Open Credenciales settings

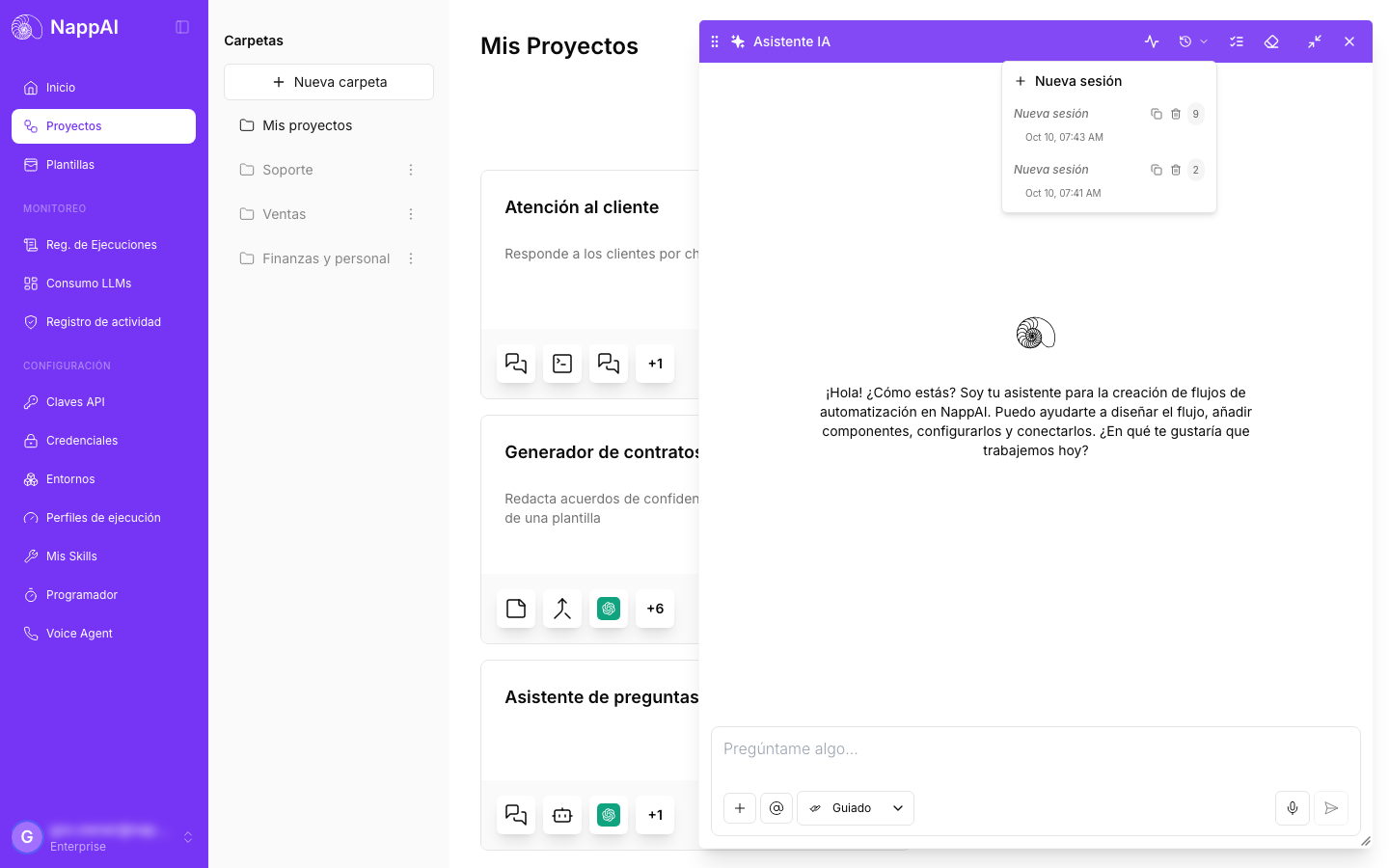click(x=103, y=441)
